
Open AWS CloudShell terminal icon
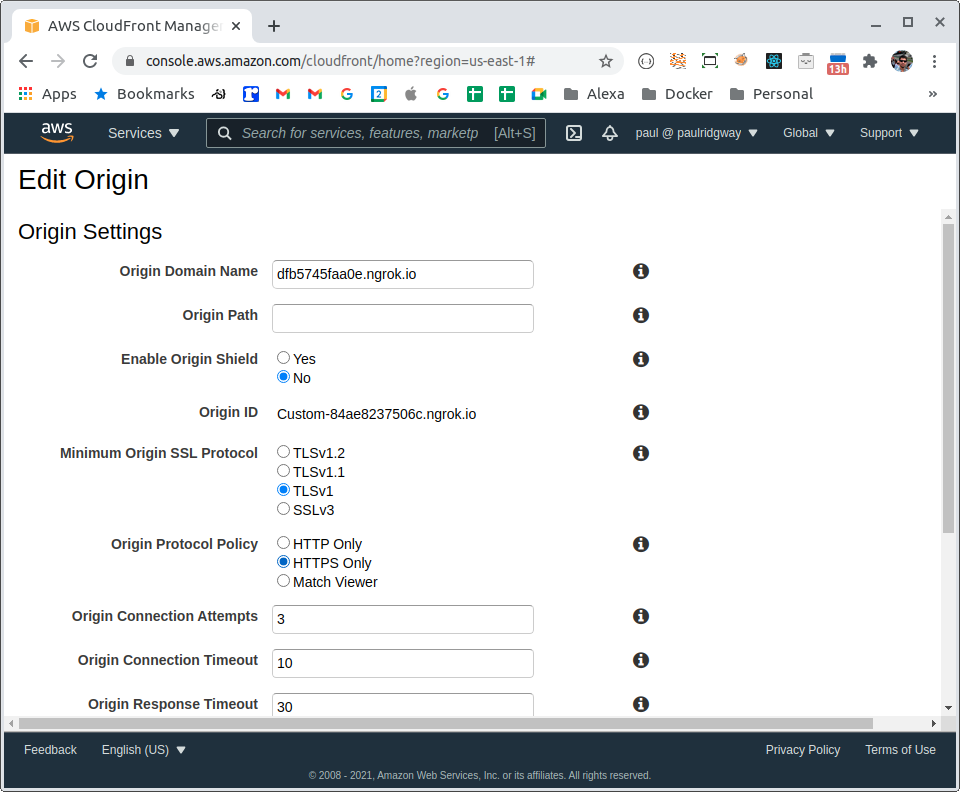pos(574,133)
